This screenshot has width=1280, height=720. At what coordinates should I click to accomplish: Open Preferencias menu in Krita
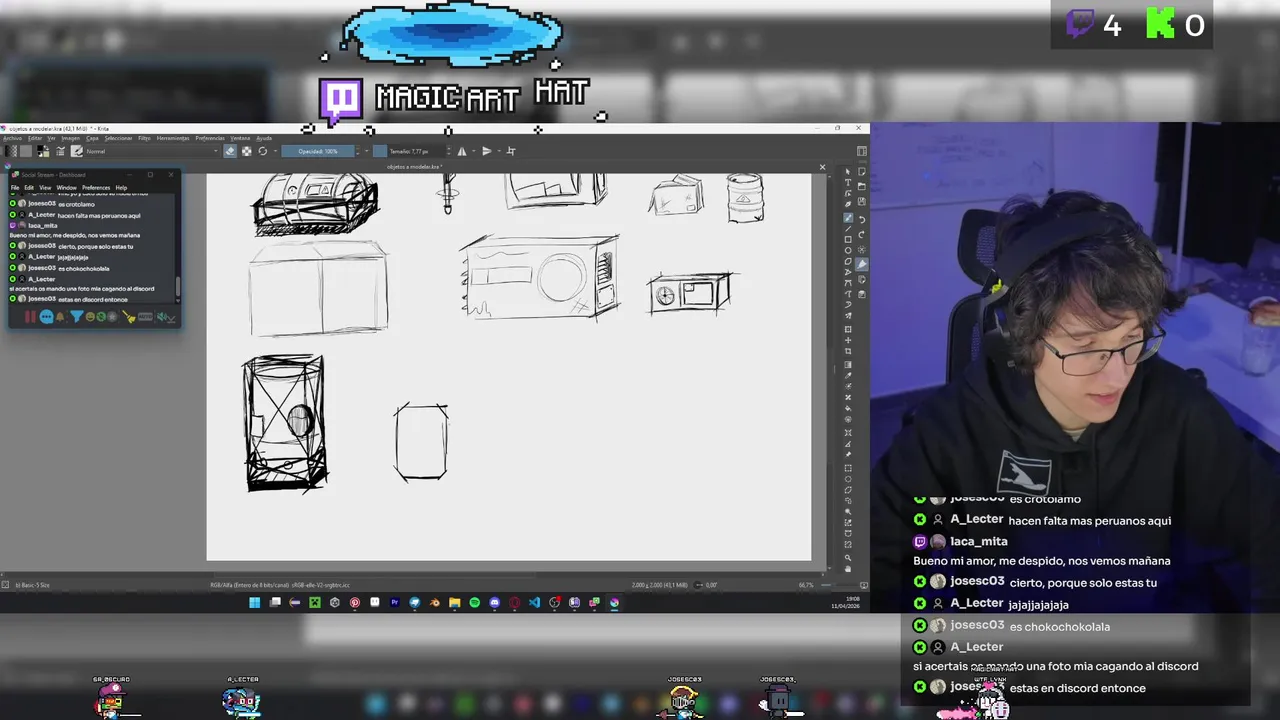(x=210, y=138)
